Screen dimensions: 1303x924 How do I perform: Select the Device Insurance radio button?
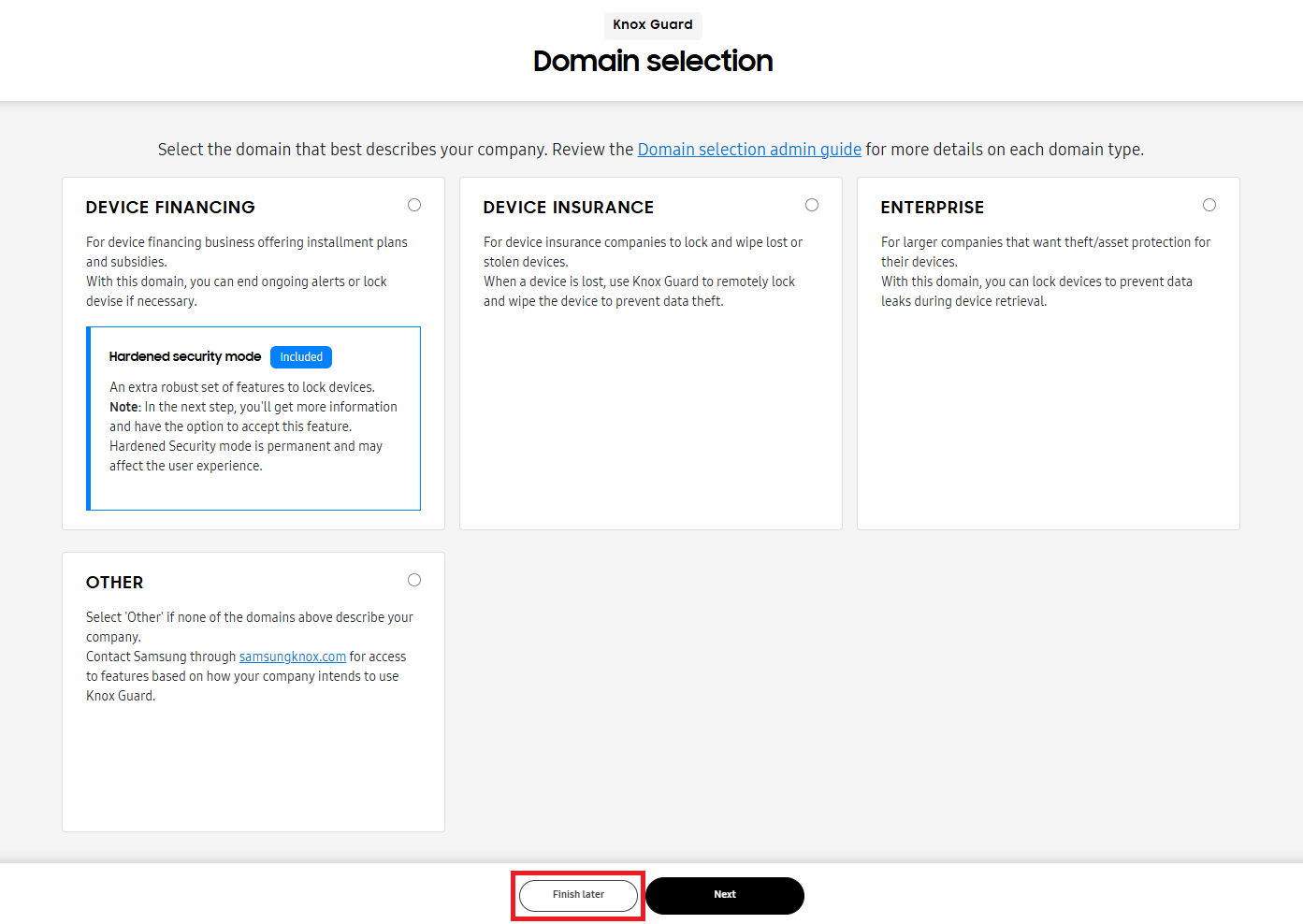click(812, 204)
